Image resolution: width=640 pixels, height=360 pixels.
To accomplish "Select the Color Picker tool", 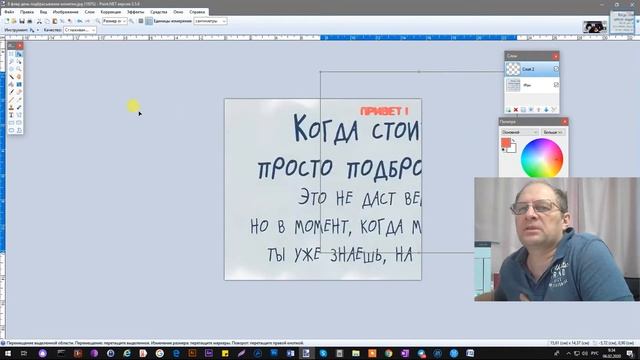I will coord(19,100).
